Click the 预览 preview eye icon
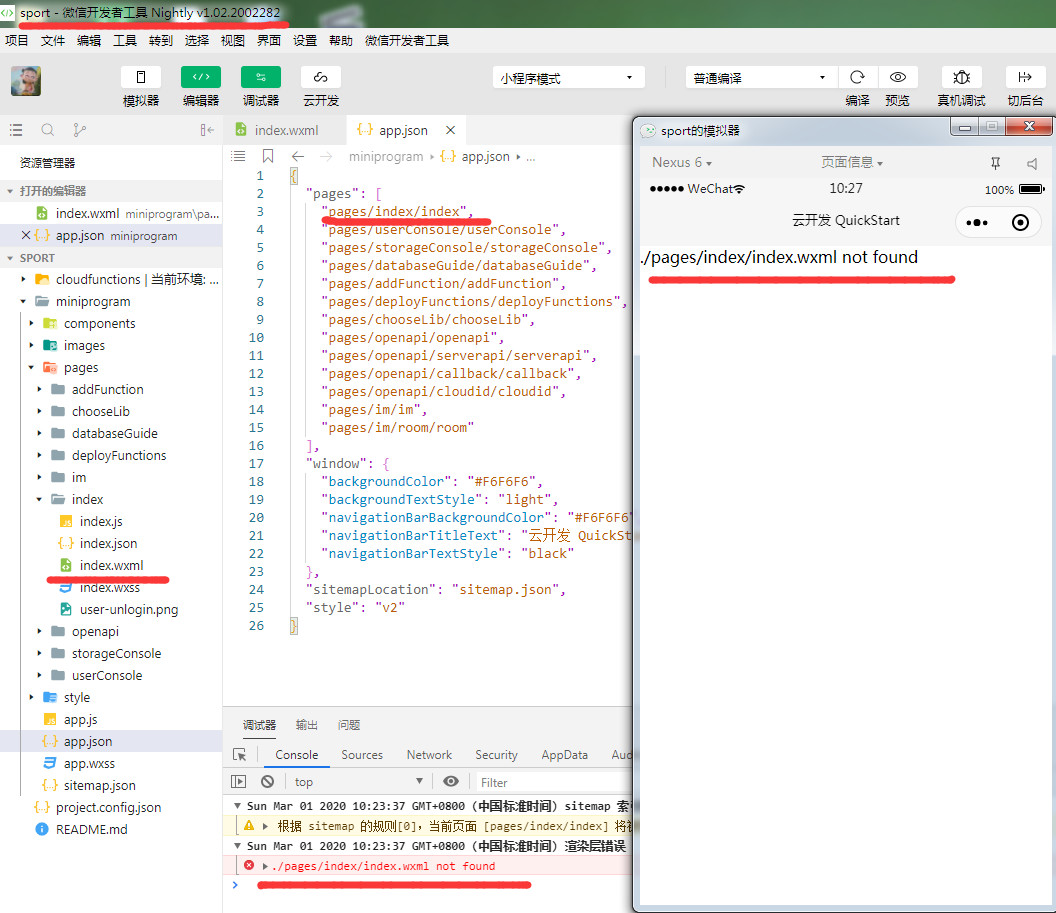Screen dimensions: 1056x913 [x=898, y=77]
